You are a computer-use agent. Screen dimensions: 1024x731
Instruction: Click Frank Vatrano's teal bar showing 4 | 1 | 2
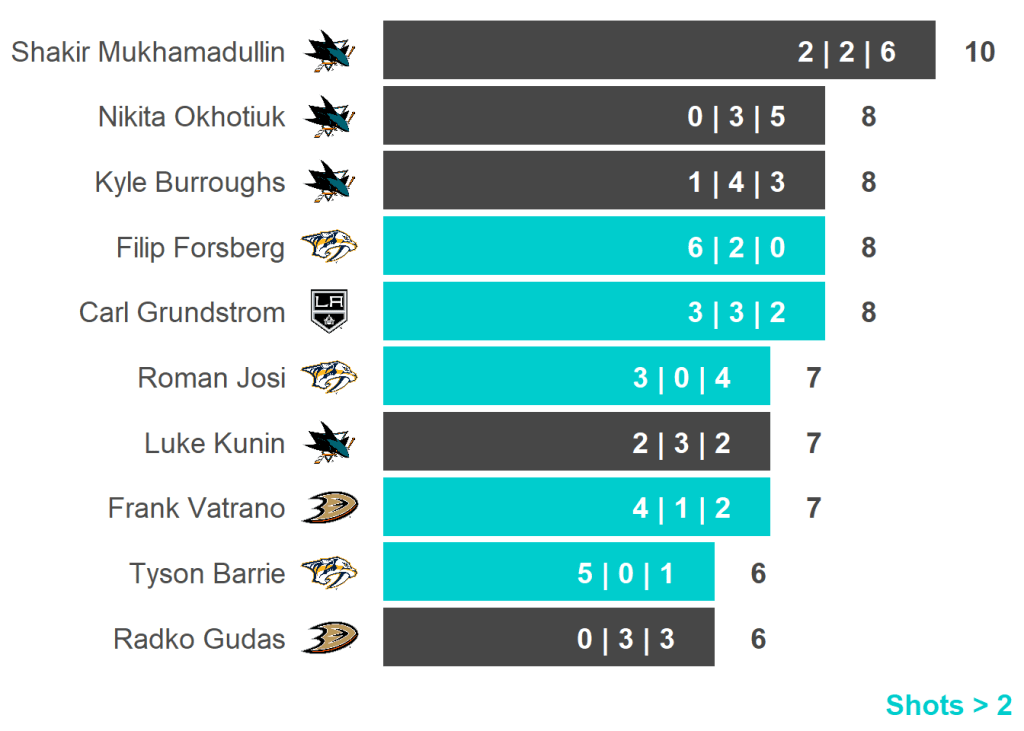coord(576,508)
